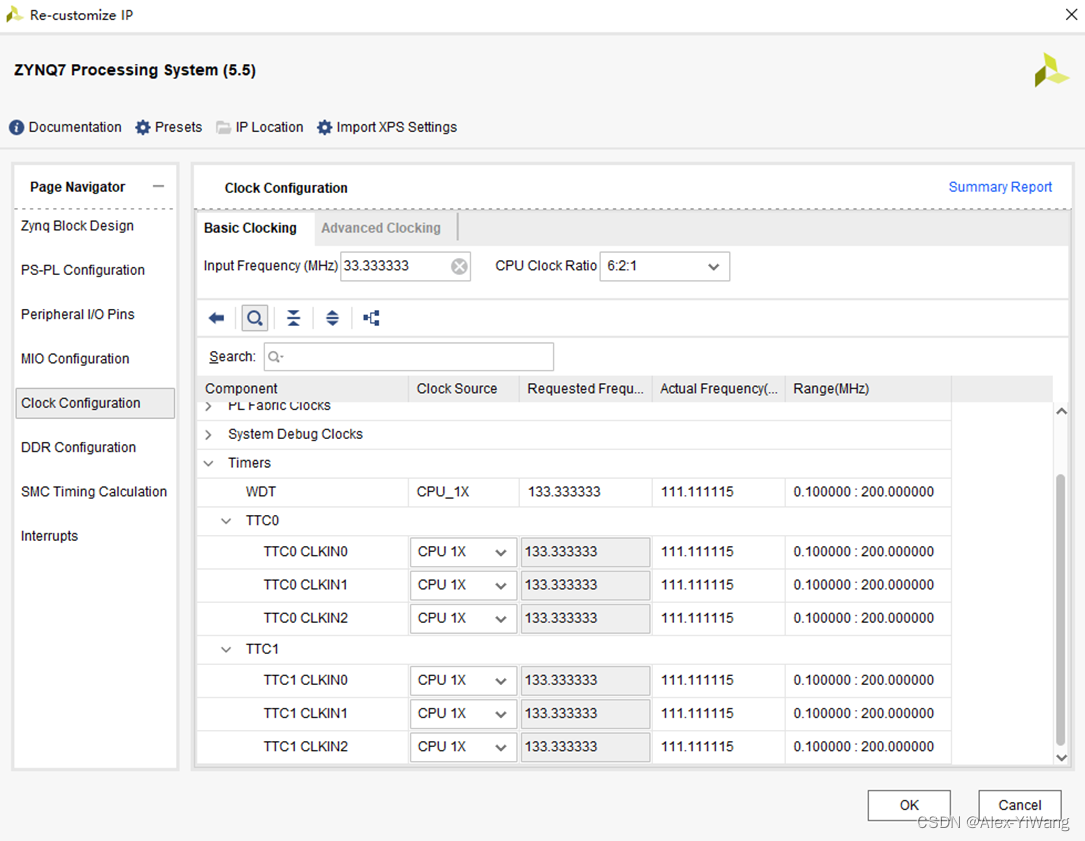Screen dimensions: 1085x841
Task: Click requested frequency field for TTC0 CLKIN0
Action: point(585,552)
